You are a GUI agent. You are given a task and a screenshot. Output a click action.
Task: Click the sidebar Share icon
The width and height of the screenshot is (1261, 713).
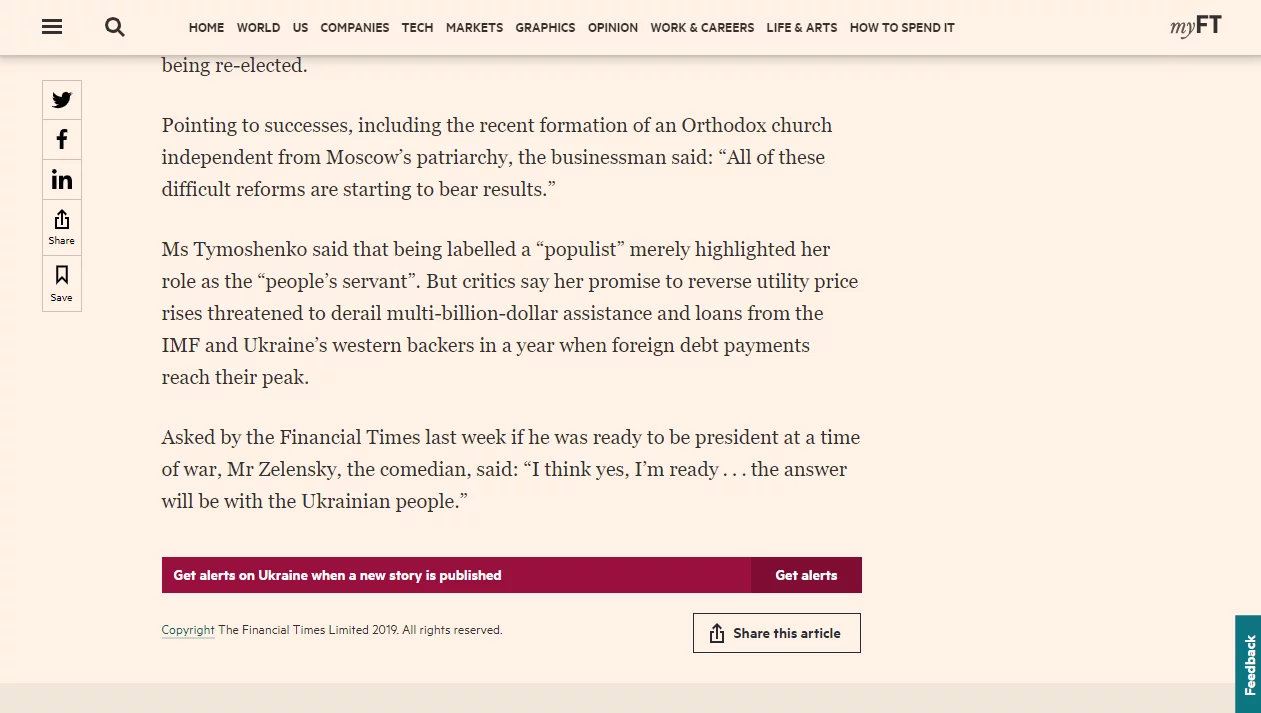(x=62, y=227)
